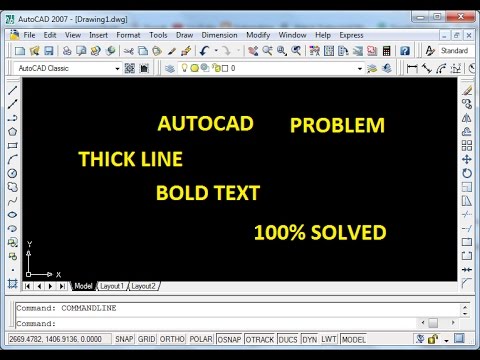Select the Line tool in Draw toolbar
The image size is (480, 360).
click(13, 90)
